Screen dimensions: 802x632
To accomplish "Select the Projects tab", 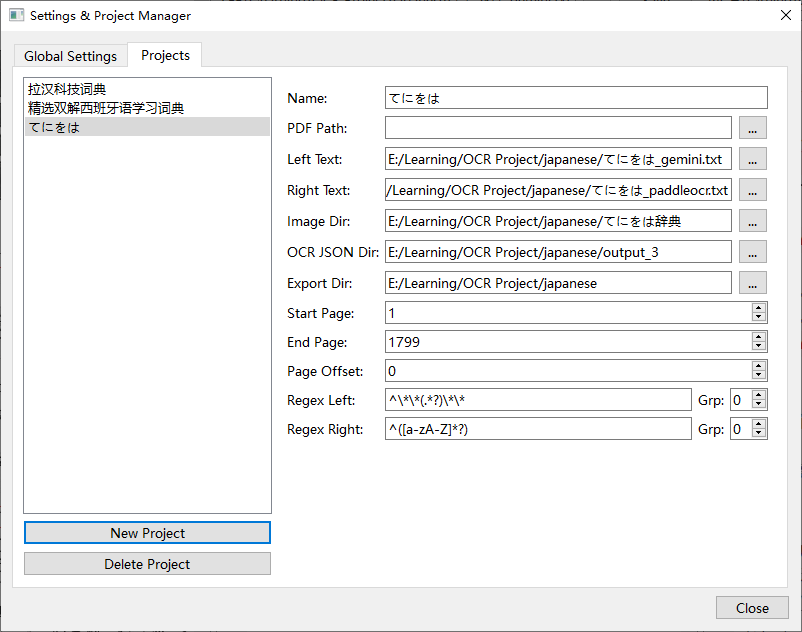I will point(165,55).
